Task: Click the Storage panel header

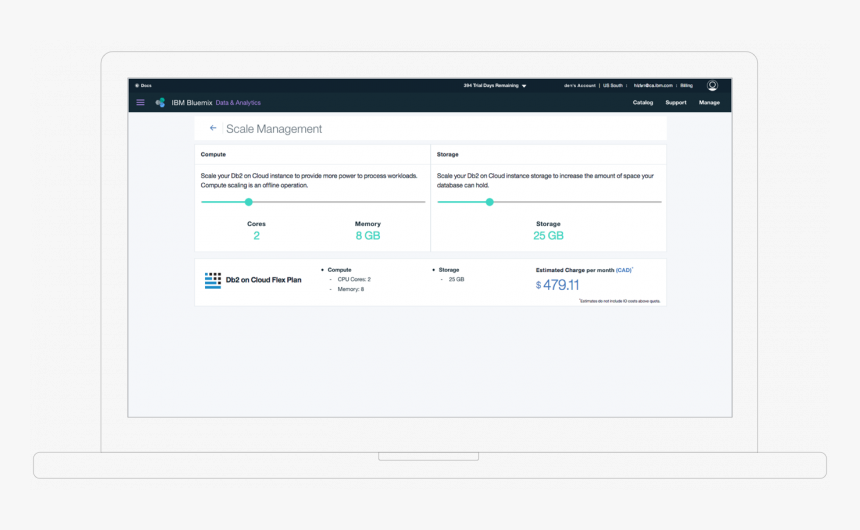Action: [x=548, y=155]
